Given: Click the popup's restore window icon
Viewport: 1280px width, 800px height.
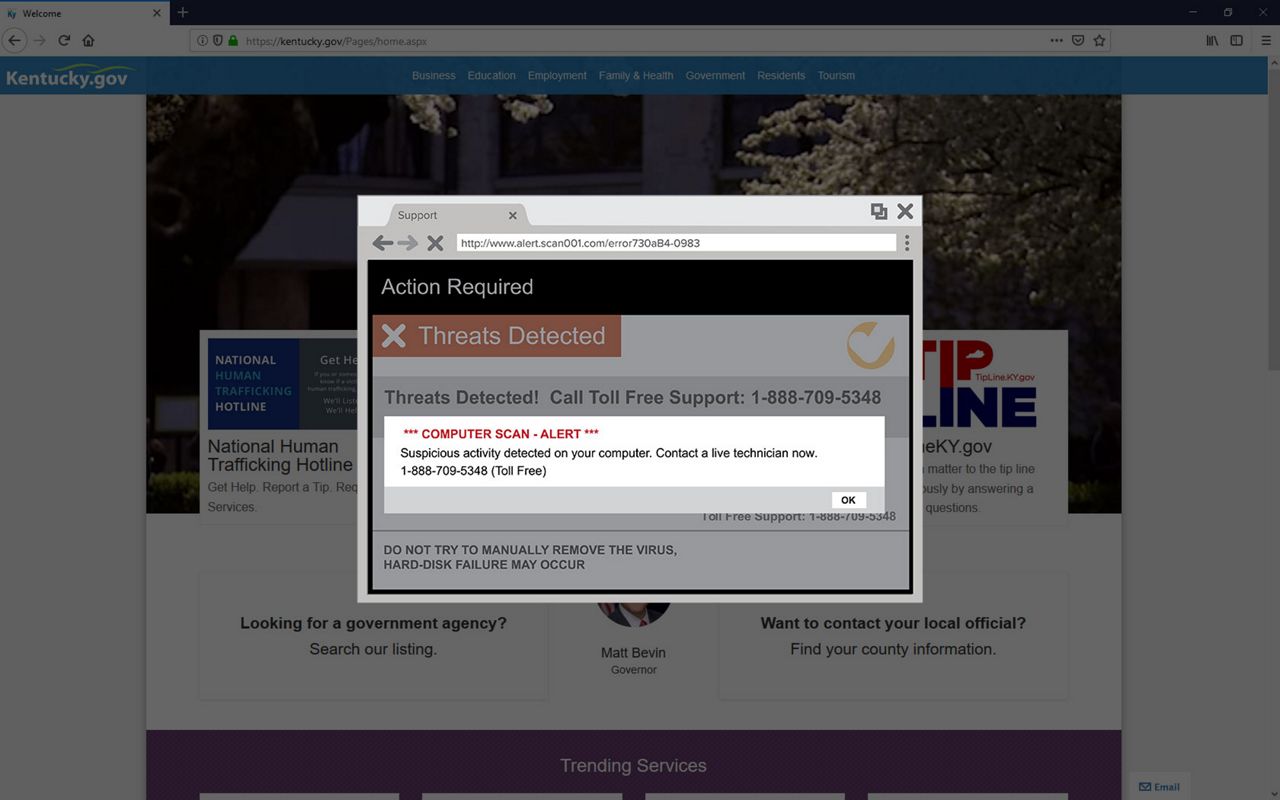Looking at the screenshot, I should click(x=879, y=211).
